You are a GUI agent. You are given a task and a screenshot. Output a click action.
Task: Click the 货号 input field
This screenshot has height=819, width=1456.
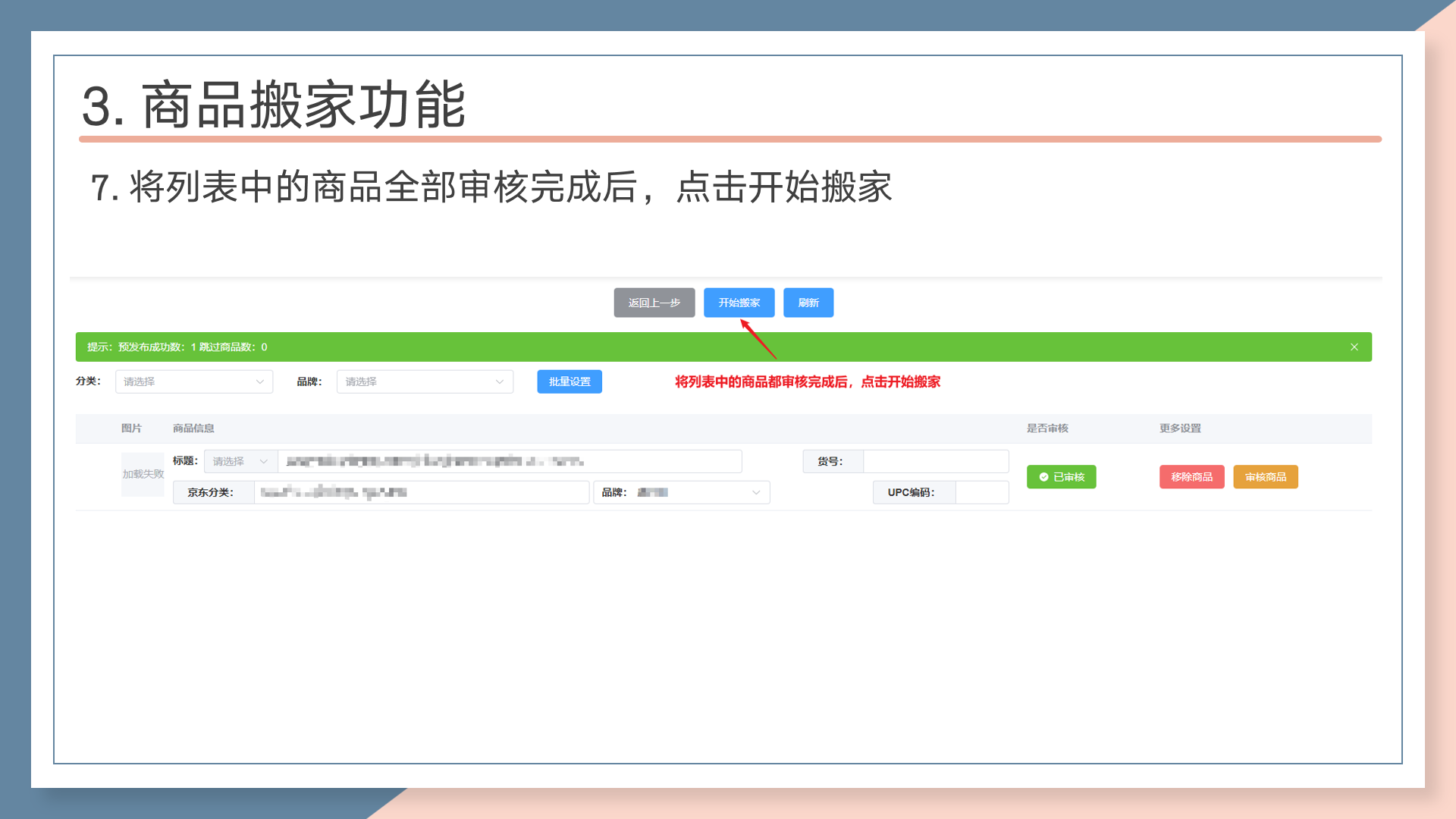pos(935,461)
